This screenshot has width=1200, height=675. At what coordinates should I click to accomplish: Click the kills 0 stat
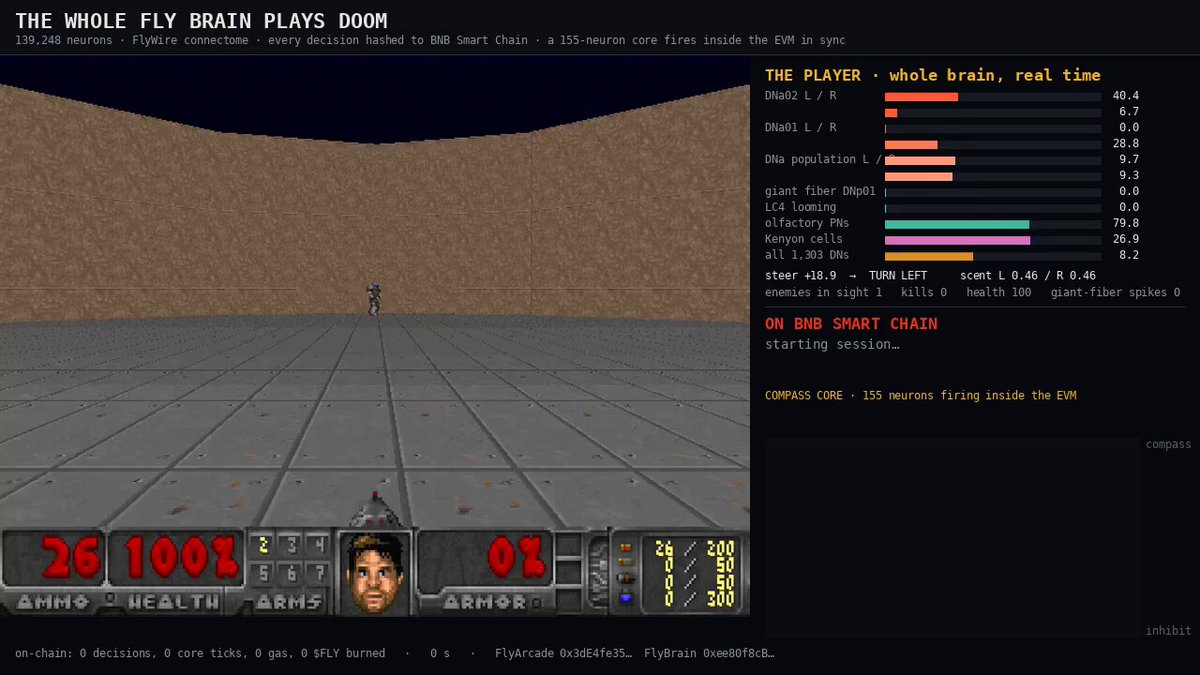pos(924,292)
